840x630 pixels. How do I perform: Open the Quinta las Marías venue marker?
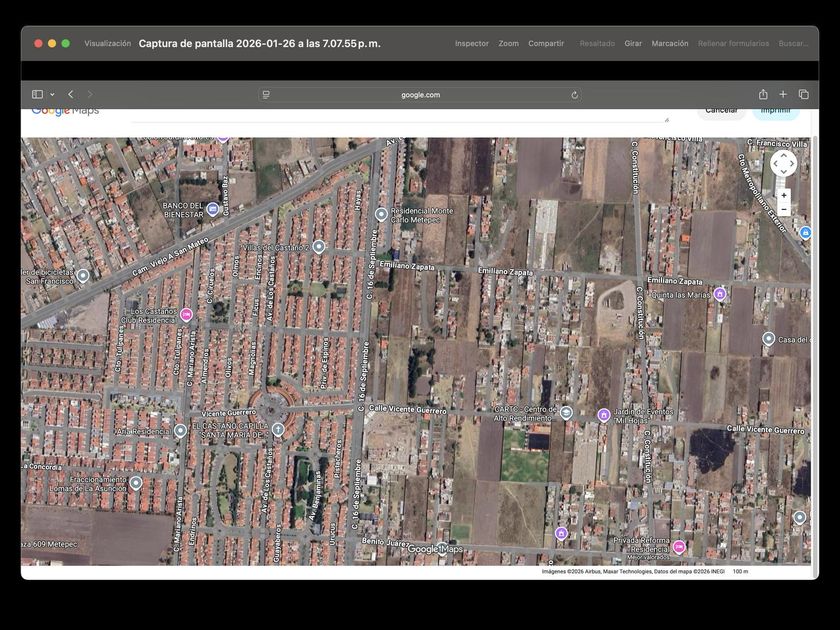click(x=719, y=294)
